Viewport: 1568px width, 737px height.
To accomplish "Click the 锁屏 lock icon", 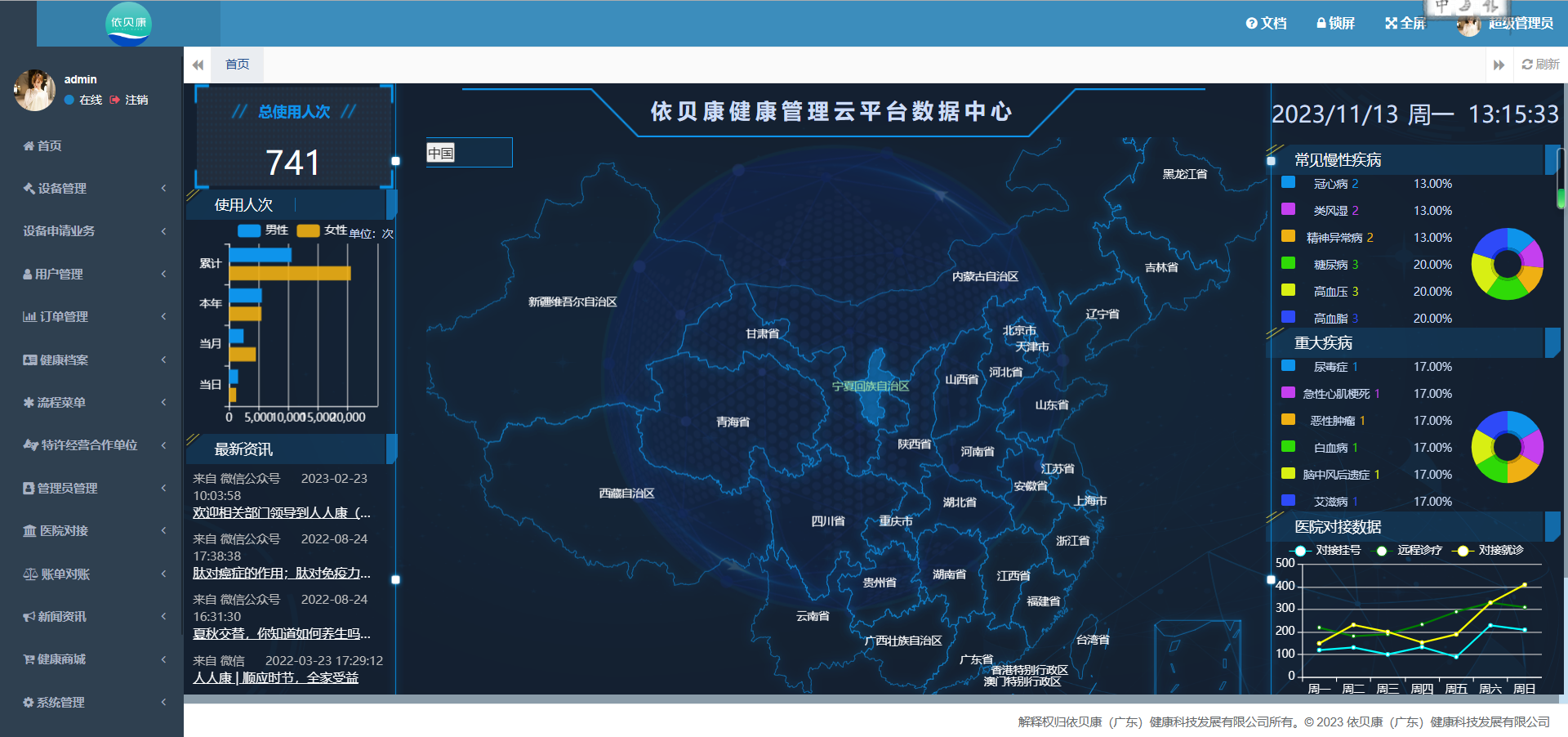I will [1321, 24].
